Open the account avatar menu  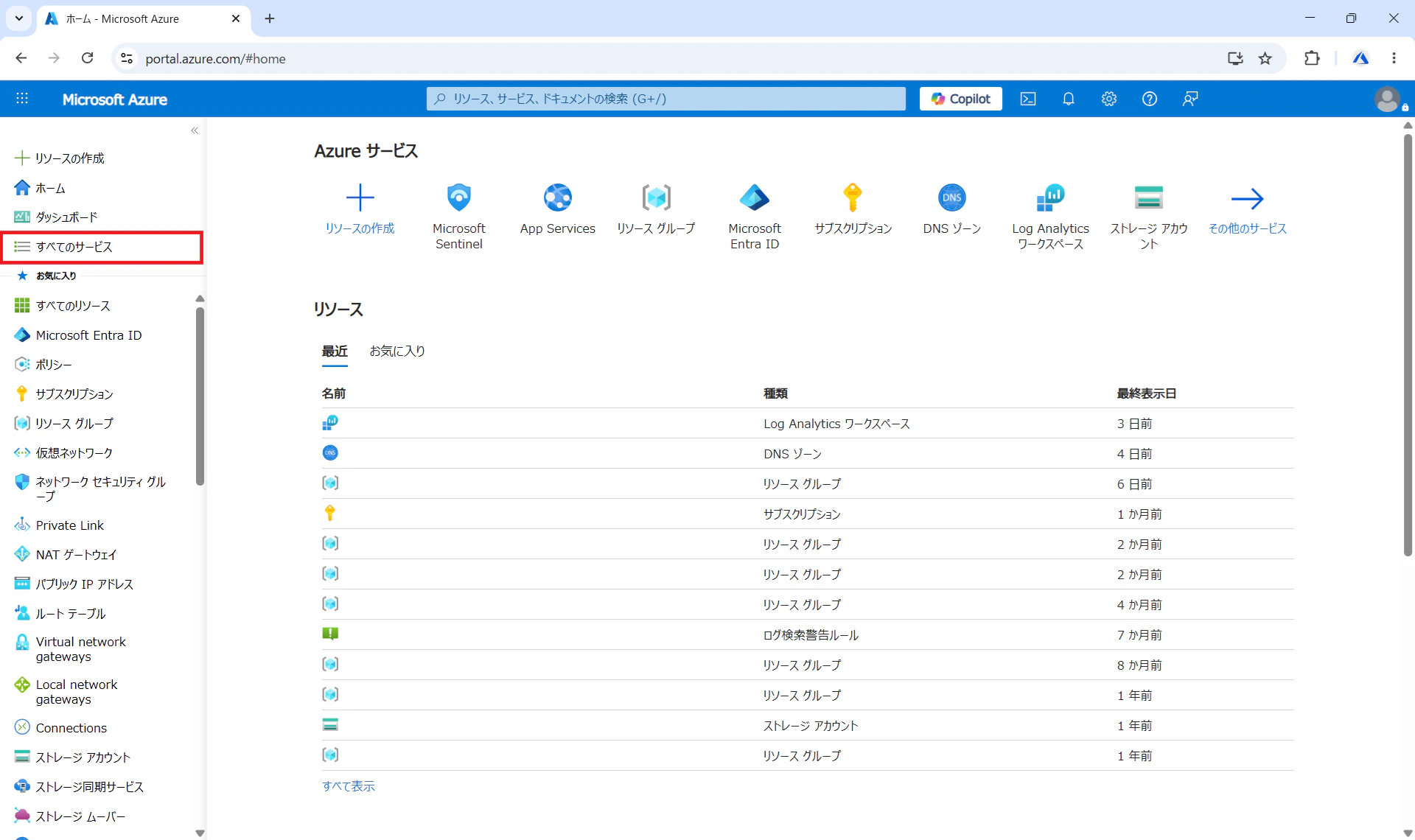tap(1388, 99)
